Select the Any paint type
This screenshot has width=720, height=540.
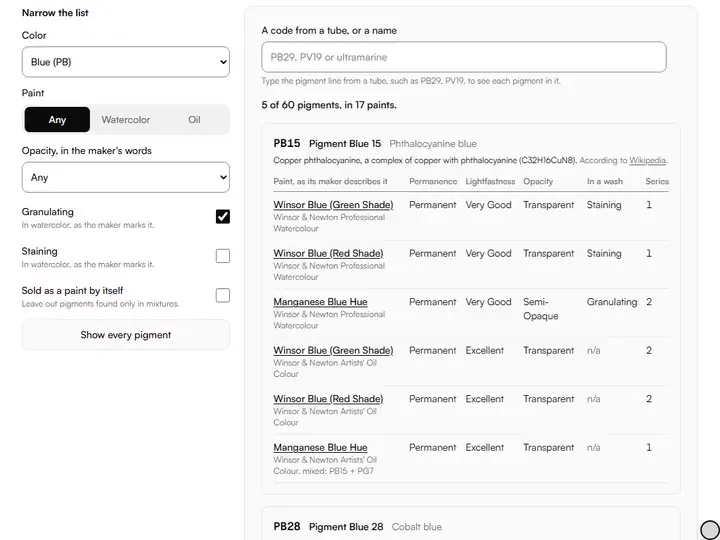pyautogui.click(x=57, y=119)
